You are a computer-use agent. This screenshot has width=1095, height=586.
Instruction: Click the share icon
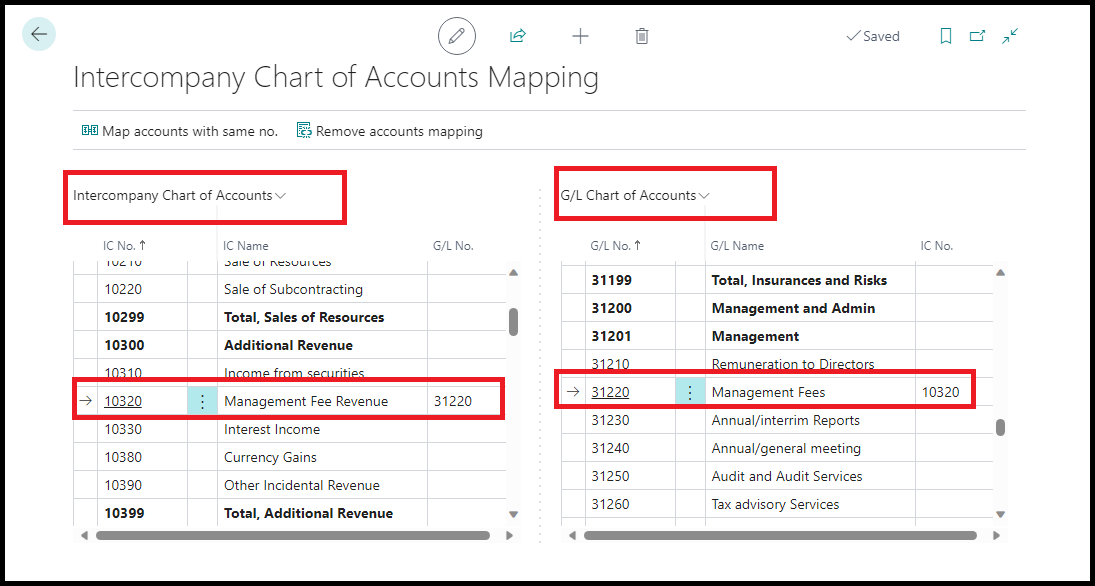518,36
